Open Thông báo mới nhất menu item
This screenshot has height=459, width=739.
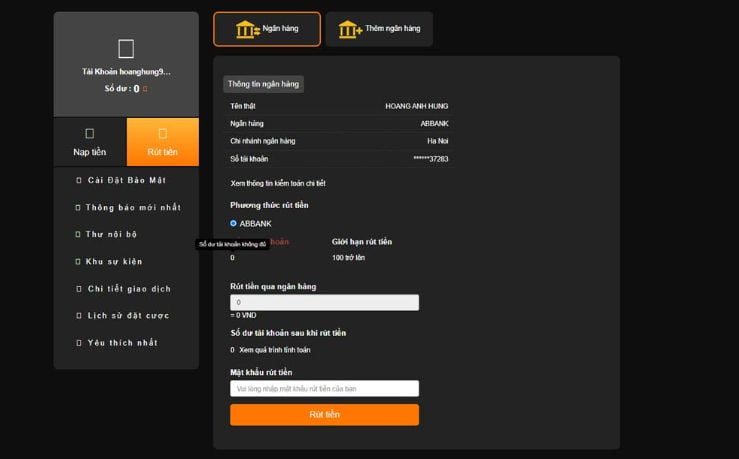pos(133,207)
